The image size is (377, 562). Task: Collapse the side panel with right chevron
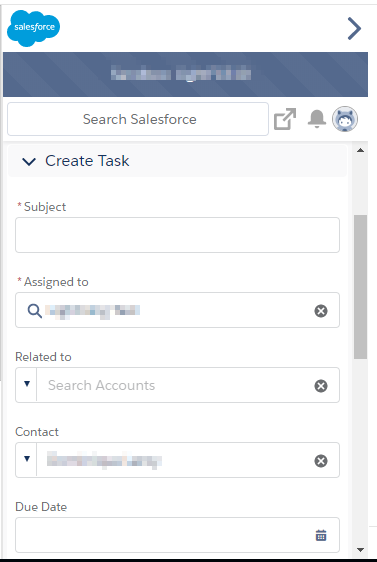[x=354, y=29]
